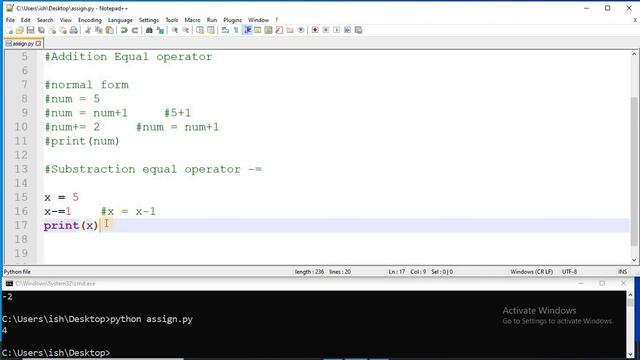Open the Language menu

coord(120,20)
